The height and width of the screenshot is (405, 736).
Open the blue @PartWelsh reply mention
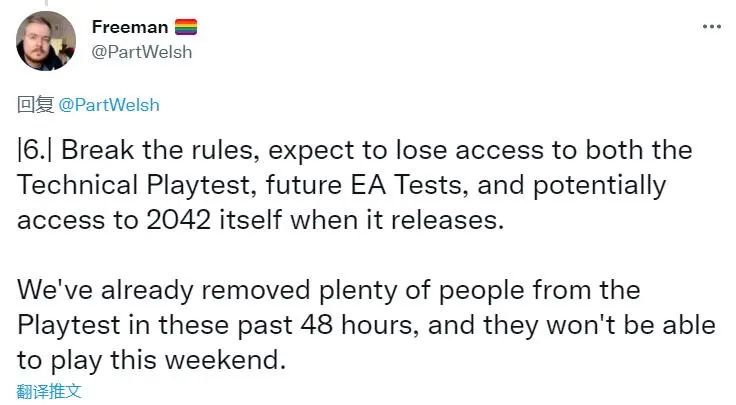pos(108,104)
